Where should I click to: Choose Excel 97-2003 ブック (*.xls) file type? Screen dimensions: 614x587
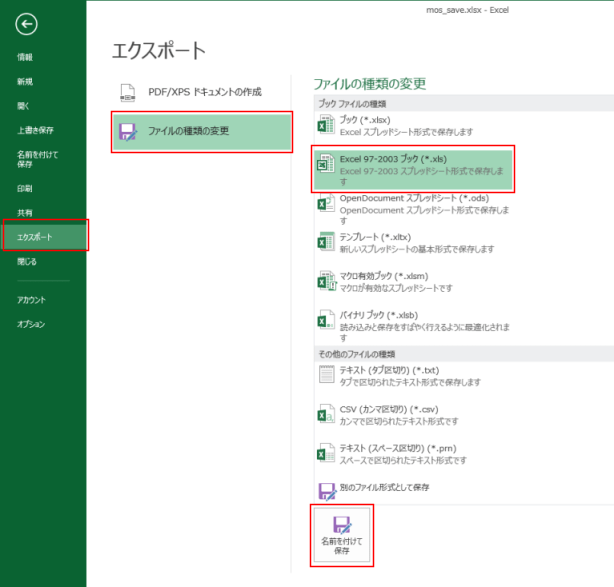413,170
